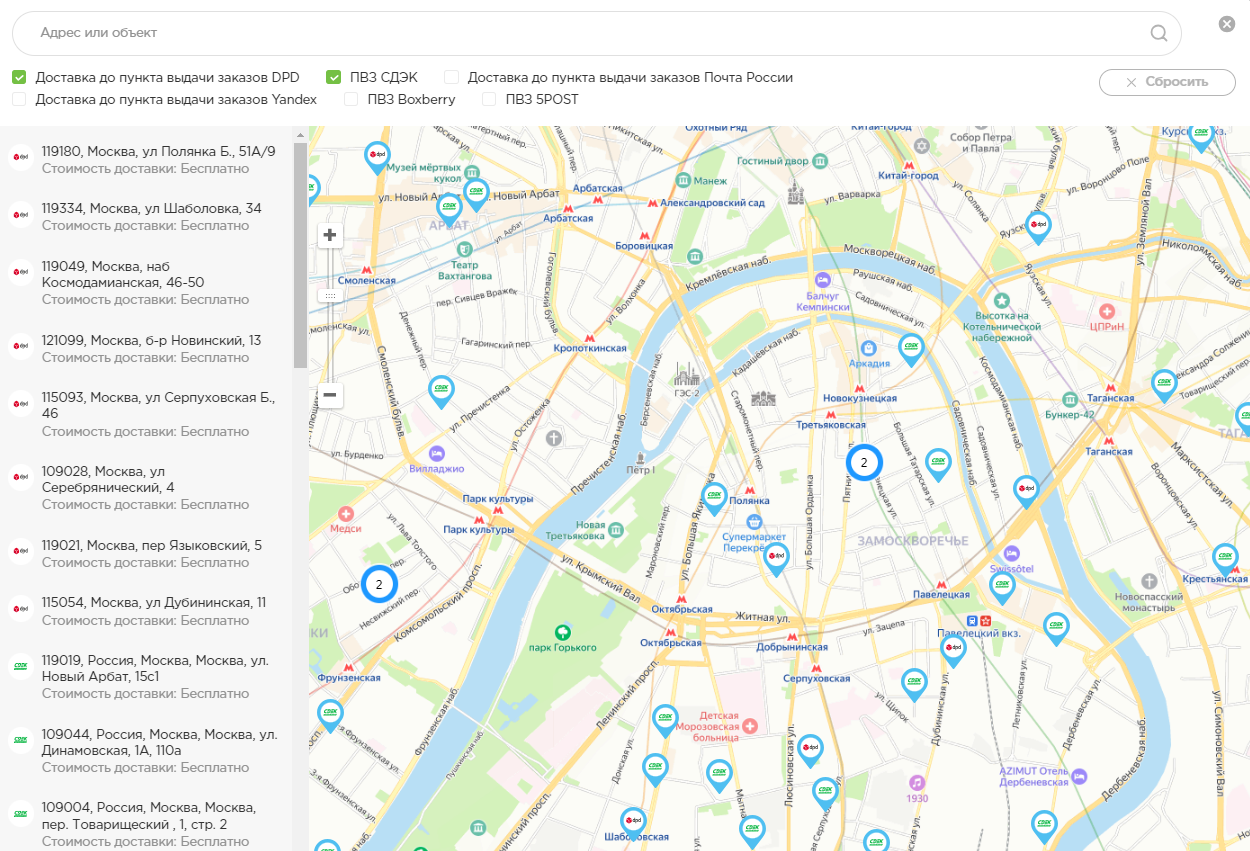Enable Почта России pickup delivery checkbox
1250x851 pixels.
(452, 77)
